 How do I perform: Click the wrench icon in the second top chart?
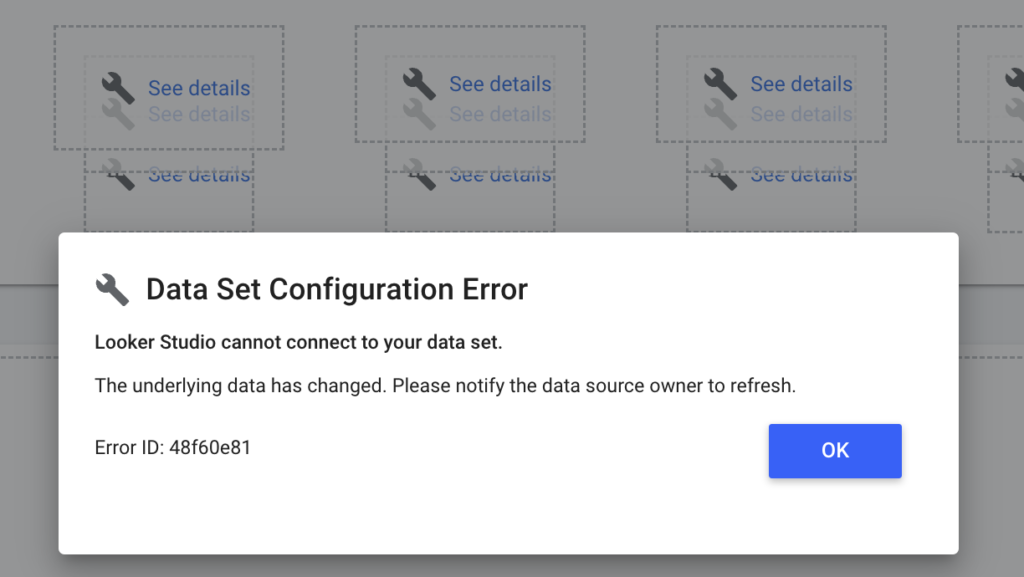click(417, 83)
